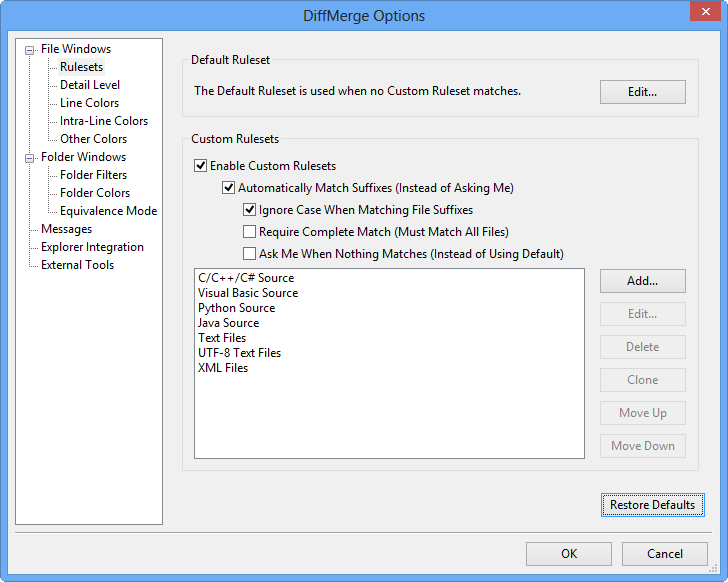This screenshot has height=582, width=728.
Task: Click OK to confirm options
Action: (x=568, y=554)
